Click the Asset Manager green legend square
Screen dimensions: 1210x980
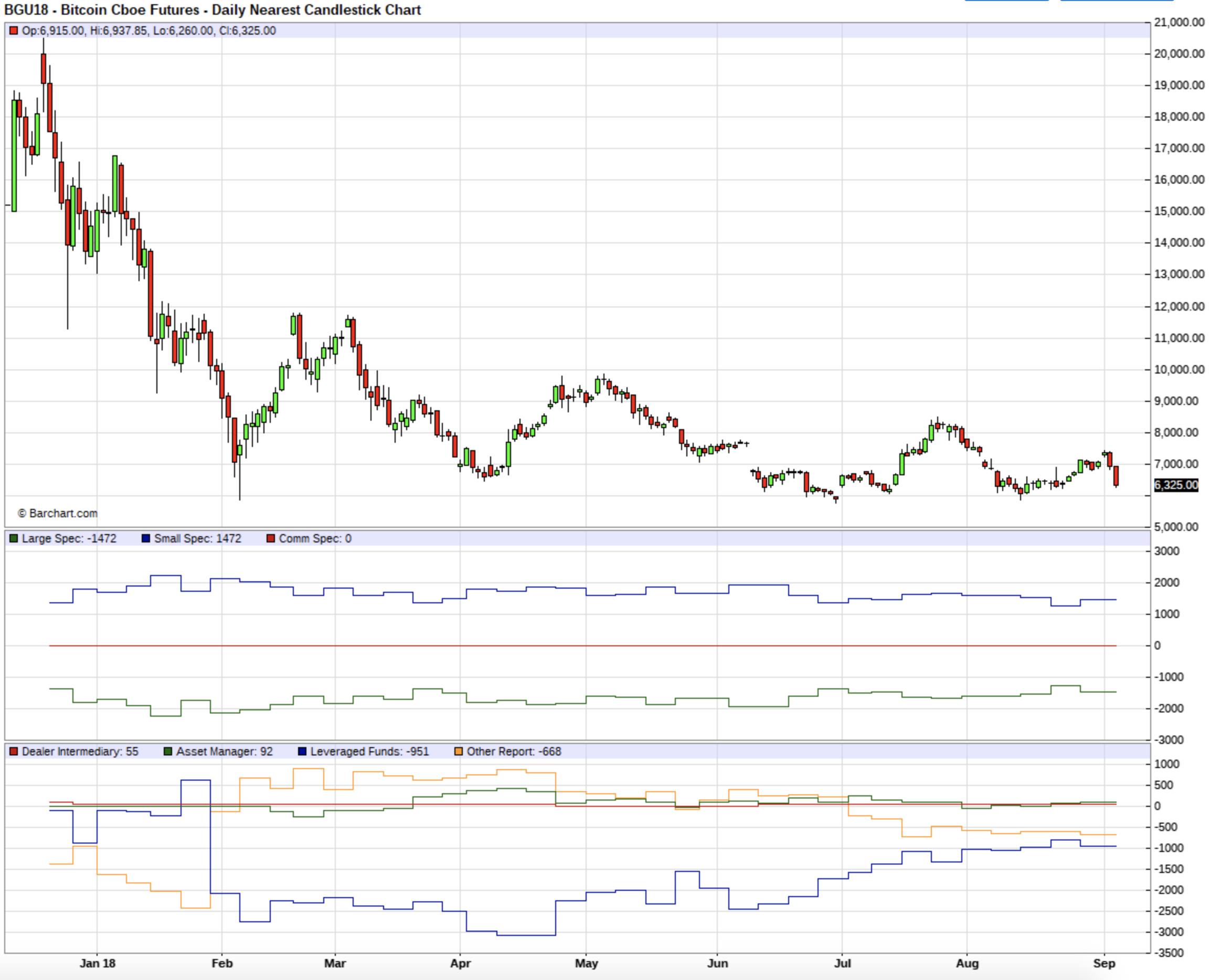point(168,751)
